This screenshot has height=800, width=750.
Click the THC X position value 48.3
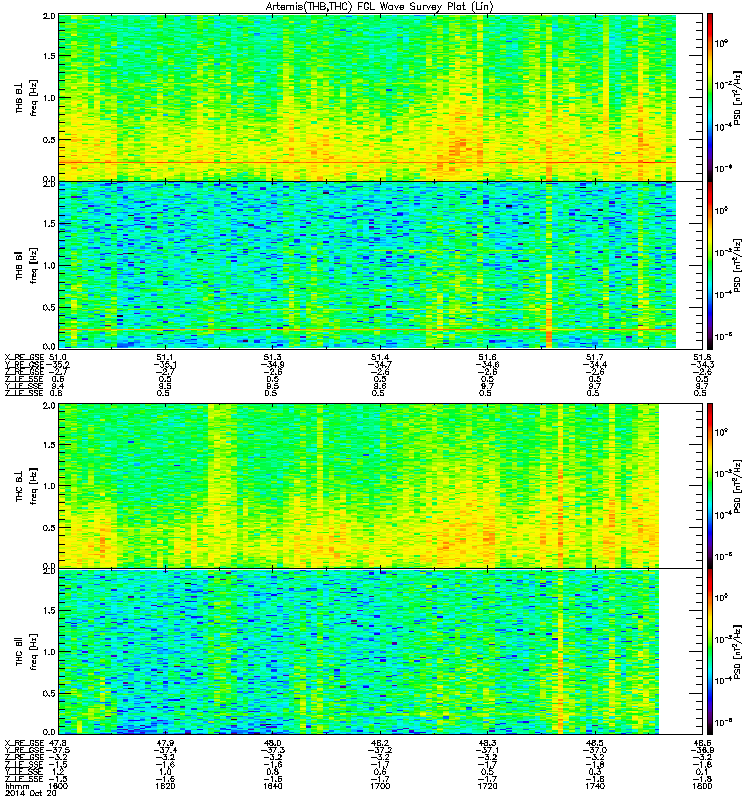(487, 743)
